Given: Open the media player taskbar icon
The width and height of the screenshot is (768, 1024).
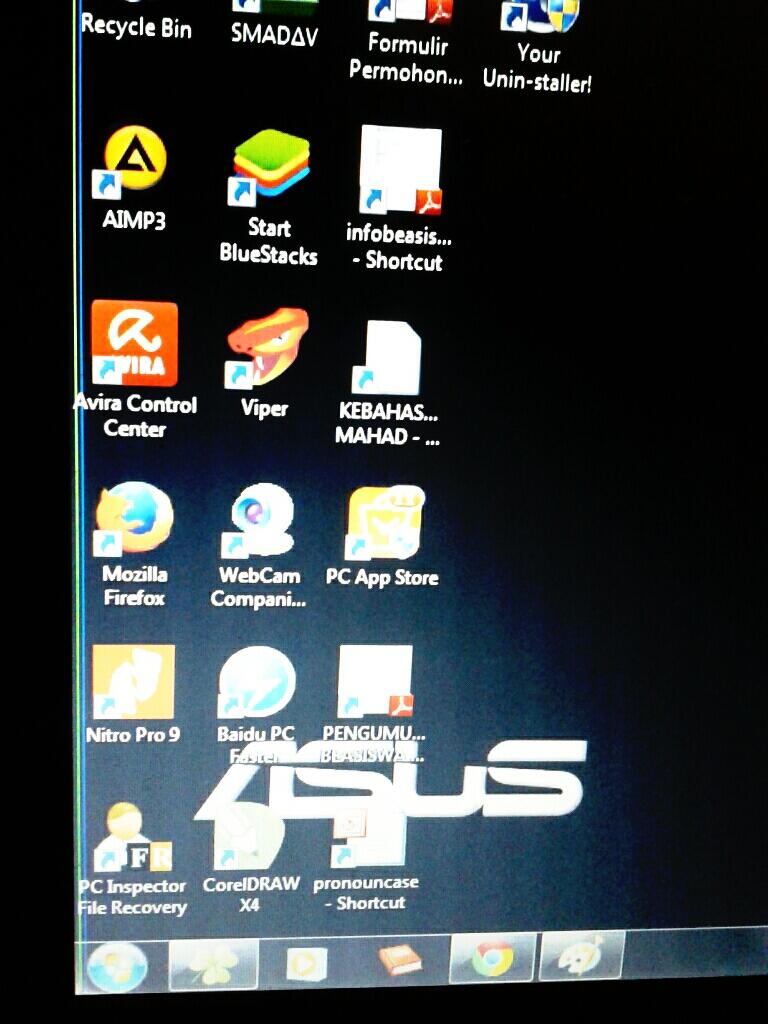Looking at the screenshot, I should pyautogui.click(x=306, y=963).
